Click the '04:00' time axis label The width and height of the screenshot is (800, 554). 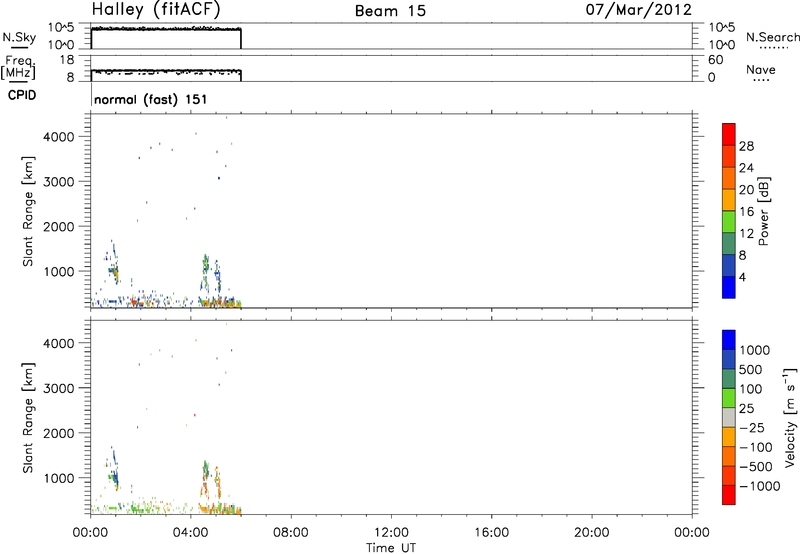(191, 533)
